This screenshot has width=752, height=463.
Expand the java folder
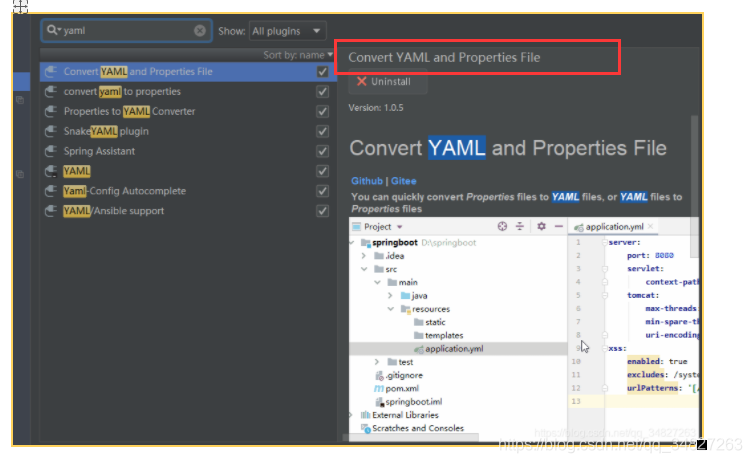[x=390, y=296]
